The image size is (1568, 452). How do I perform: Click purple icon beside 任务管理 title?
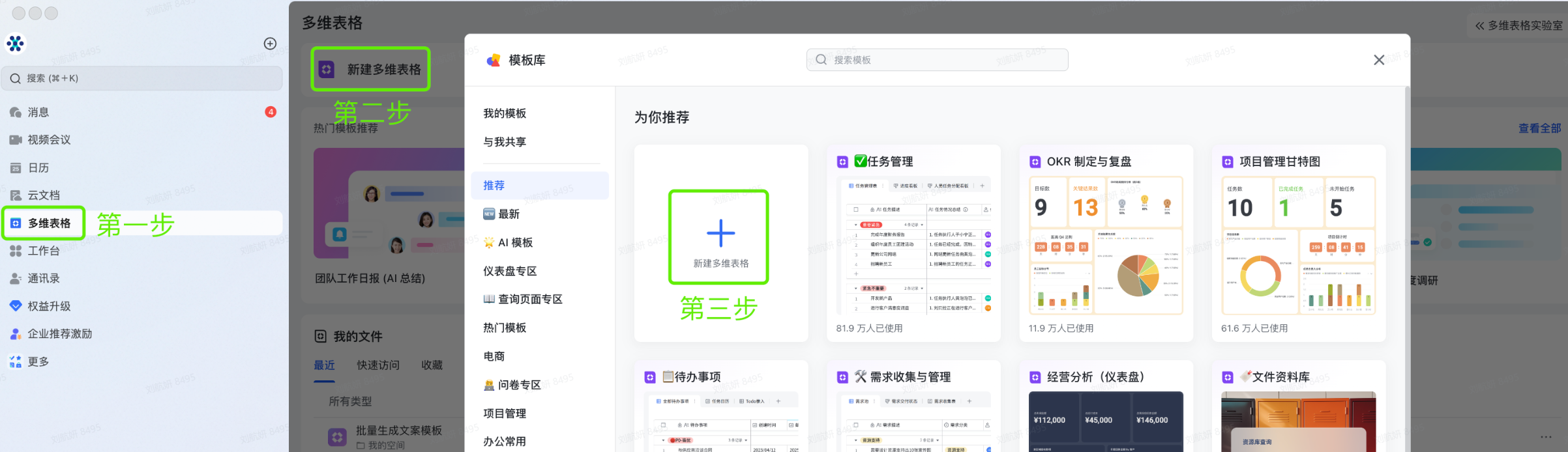coord(842,162)
